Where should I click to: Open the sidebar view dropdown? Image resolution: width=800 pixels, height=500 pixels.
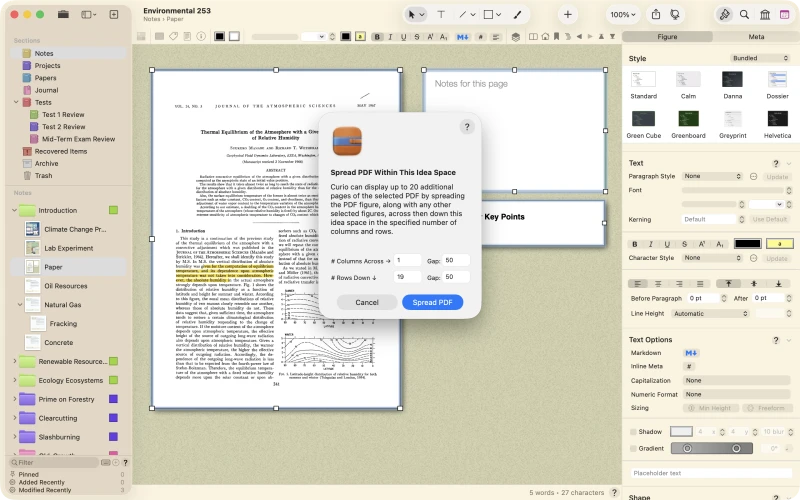click(89, 15)
